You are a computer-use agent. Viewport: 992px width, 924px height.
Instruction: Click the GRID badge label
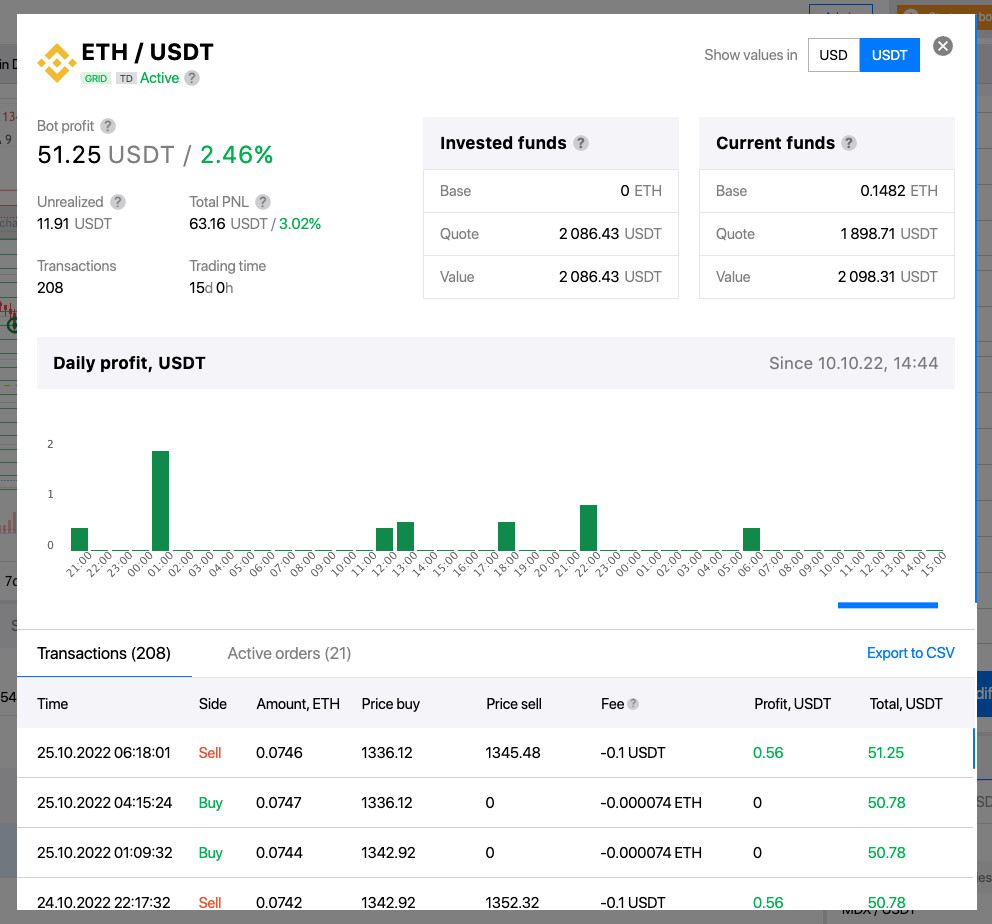[96, 78]
